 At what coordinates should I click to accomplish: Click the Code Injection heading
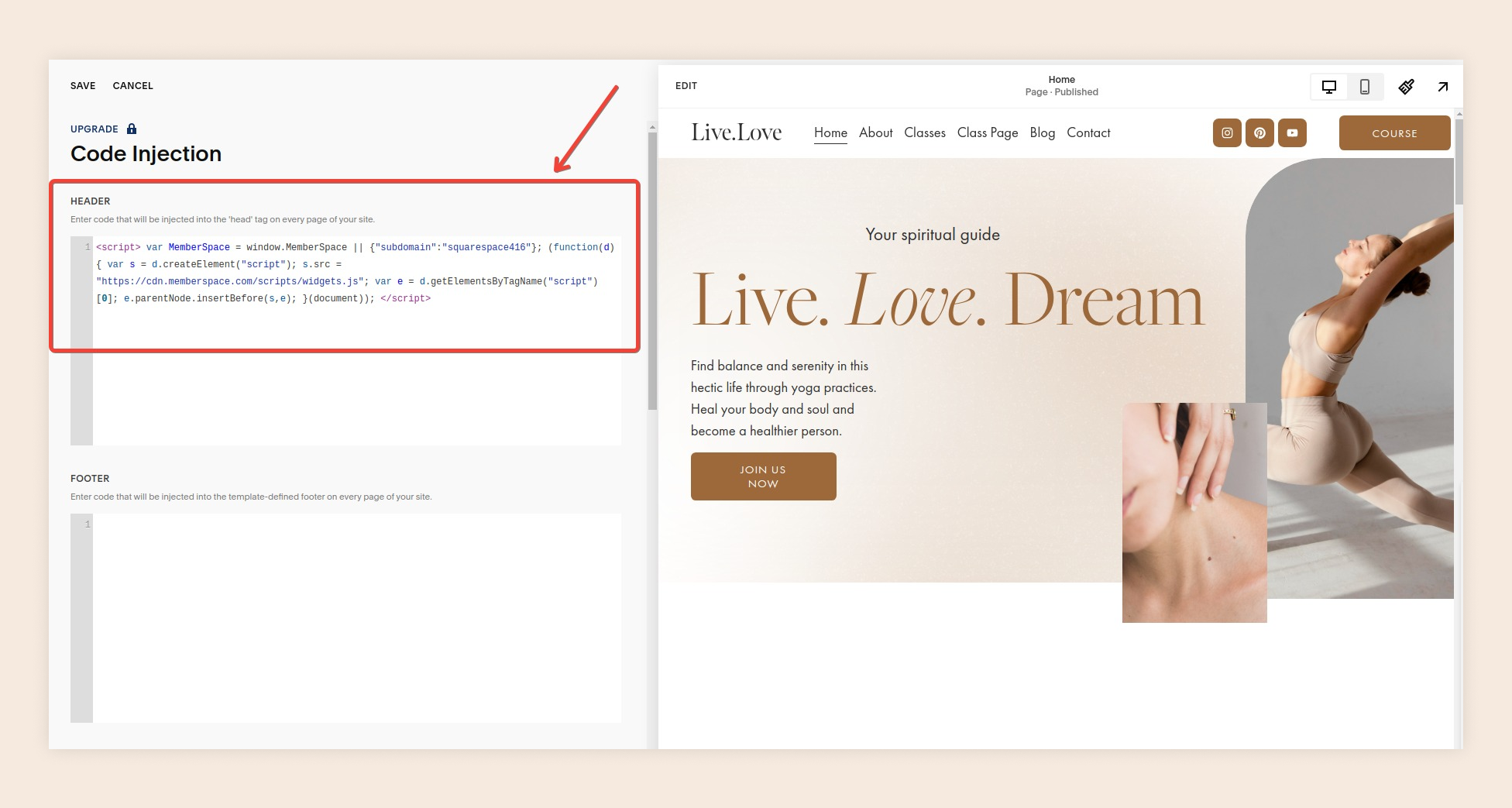[146, 154]
